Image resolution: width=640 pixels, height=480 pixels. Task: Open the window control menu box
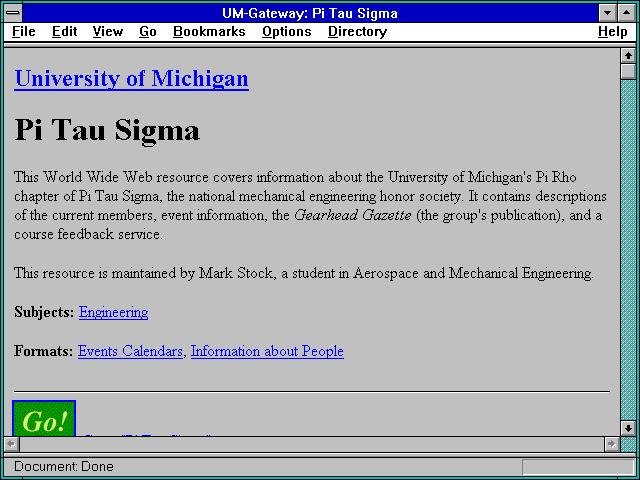pyautogui.click(x=13, y=13)
